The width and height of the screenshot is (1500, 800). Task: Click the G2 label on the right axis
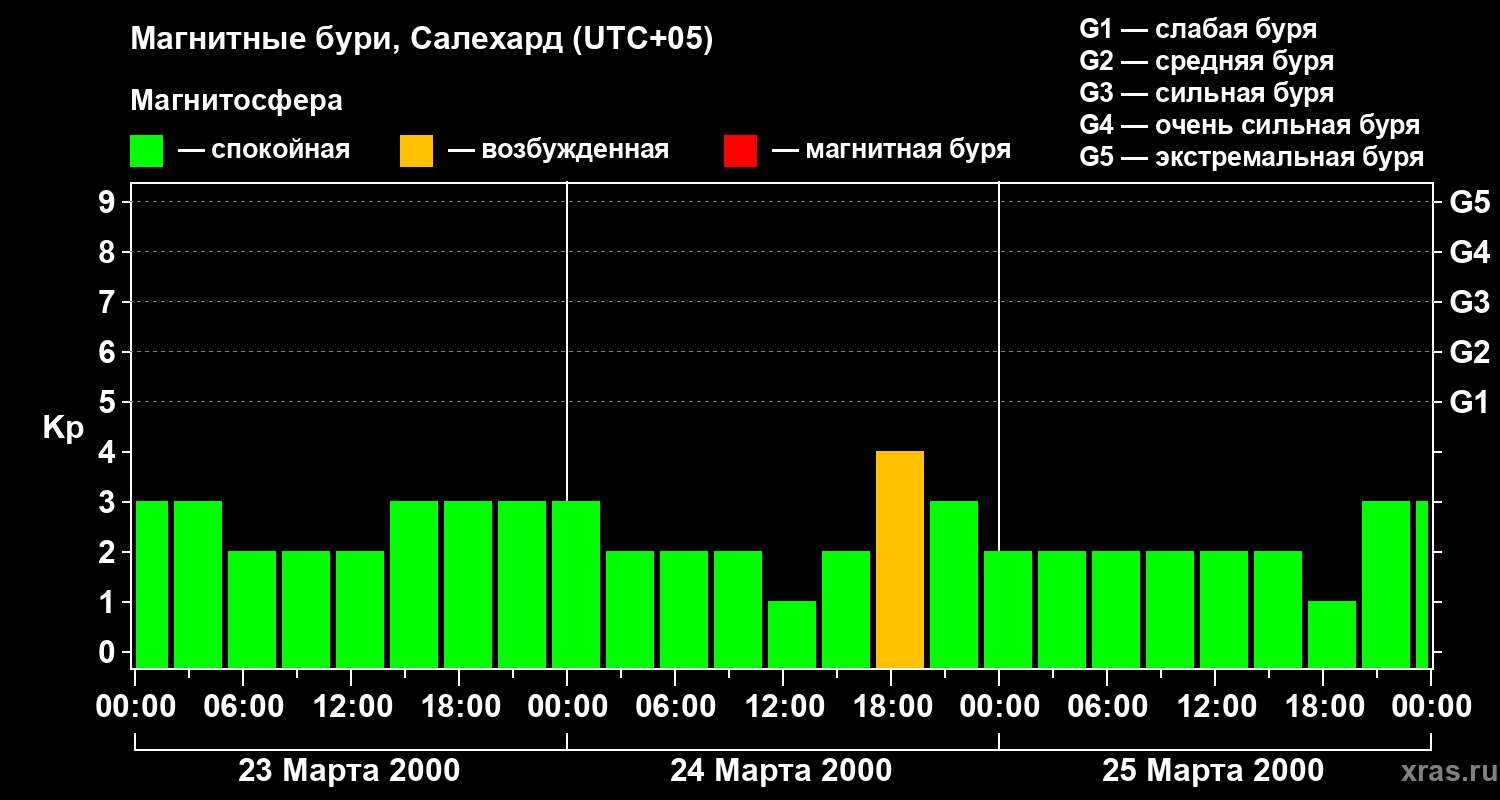point(1469,352)
